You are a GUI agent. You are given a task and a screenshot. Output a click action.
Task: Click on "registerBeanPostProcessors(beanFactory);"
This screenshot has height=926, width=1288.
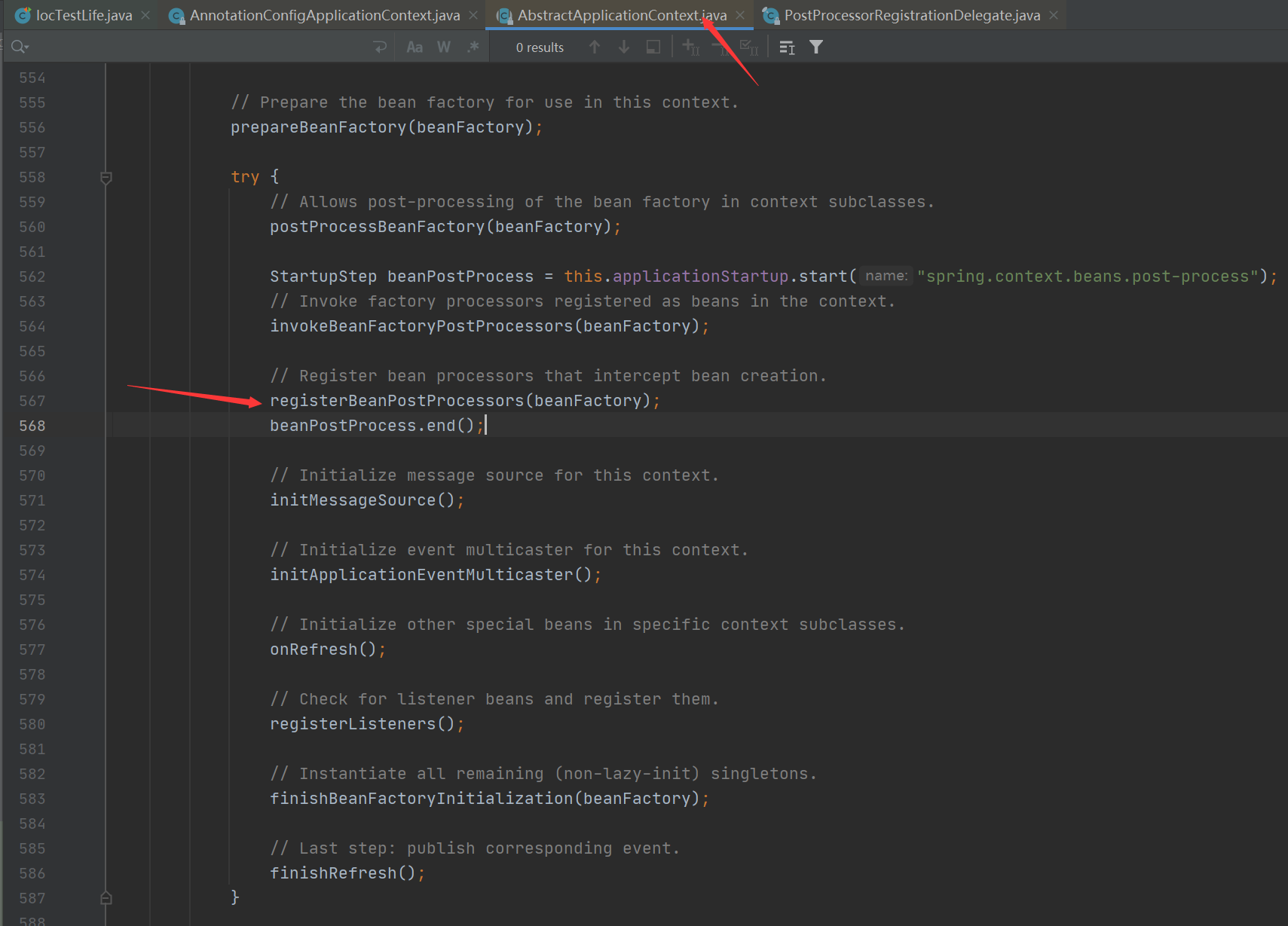(465, 401)
